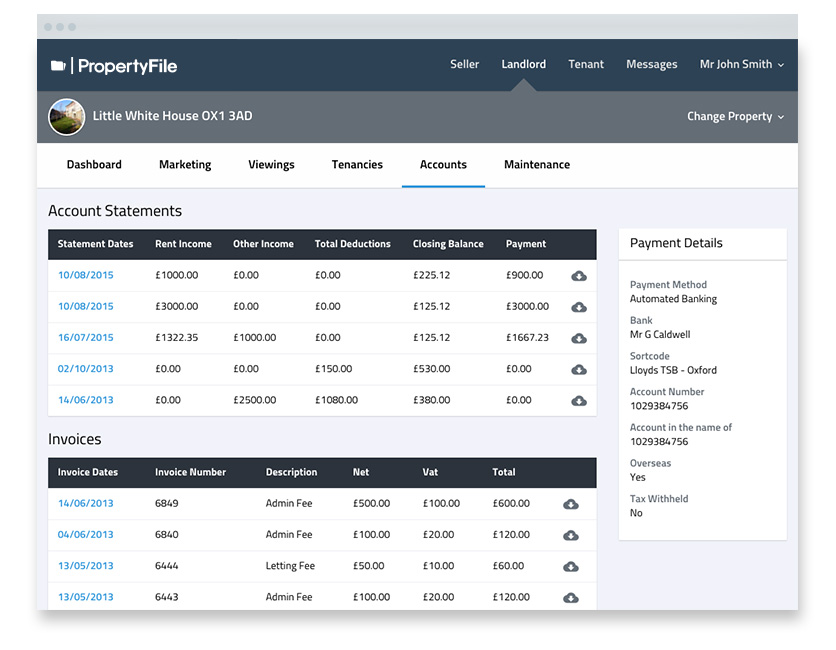Download the 14/06/2013 account statement

[579, 400]
